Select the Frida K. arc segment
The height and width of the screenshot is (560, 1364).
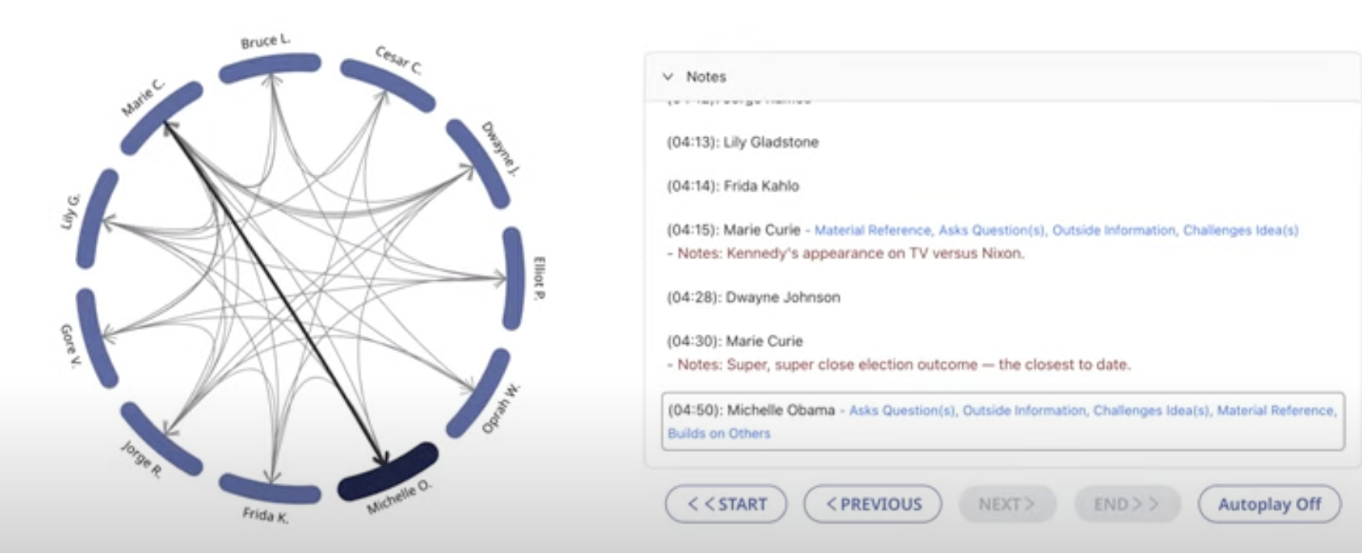pyautogui.click(x=270, y=488)
